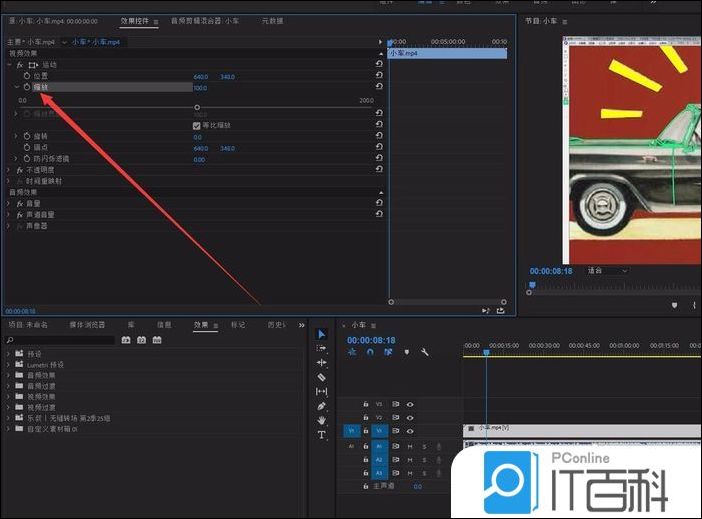Select the Pen tool
Image resolution: width=702 pixels, height=519 pixels.
point(321,406)
